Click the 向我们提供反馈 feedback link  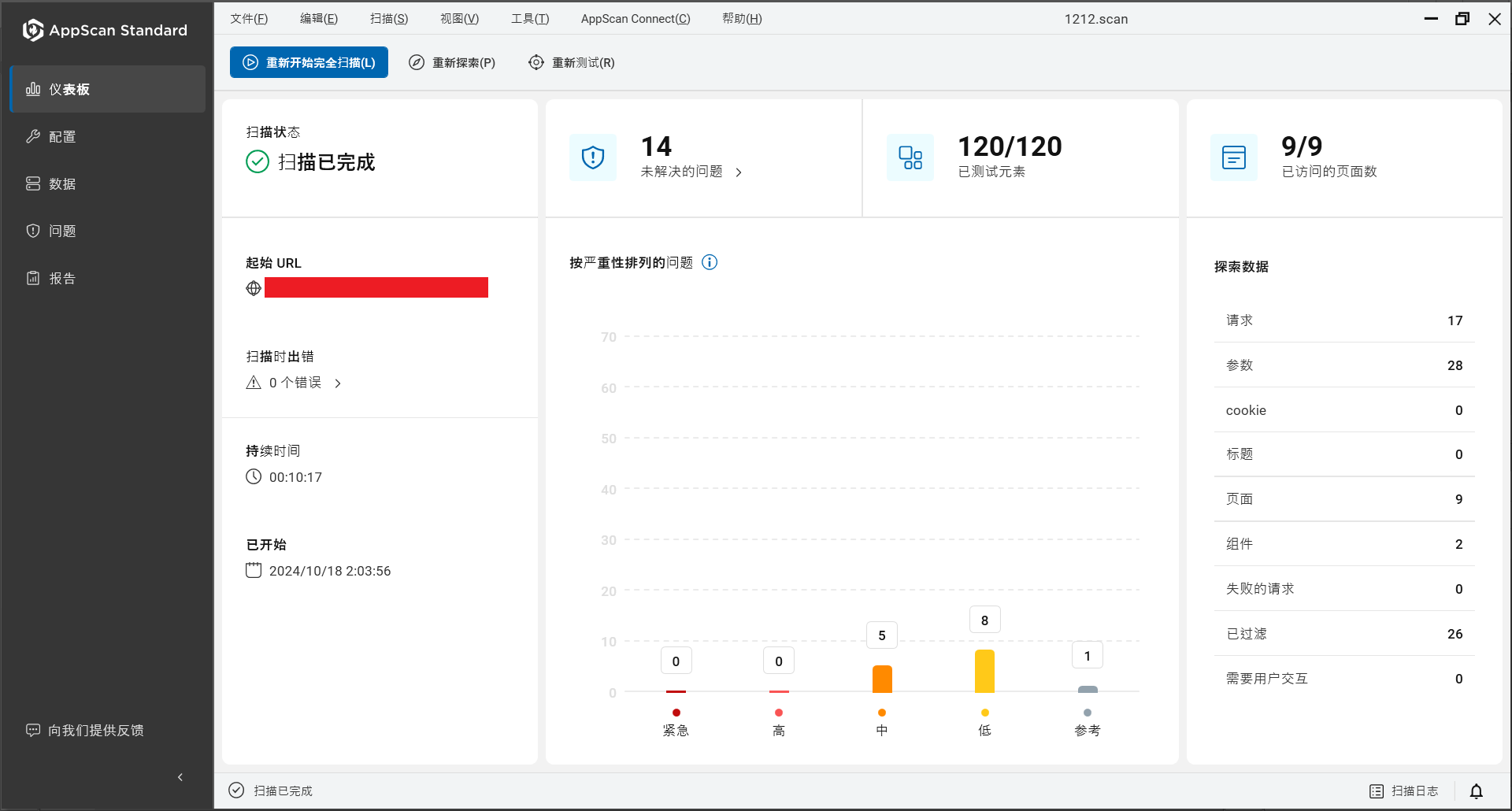tap(85, 730)
